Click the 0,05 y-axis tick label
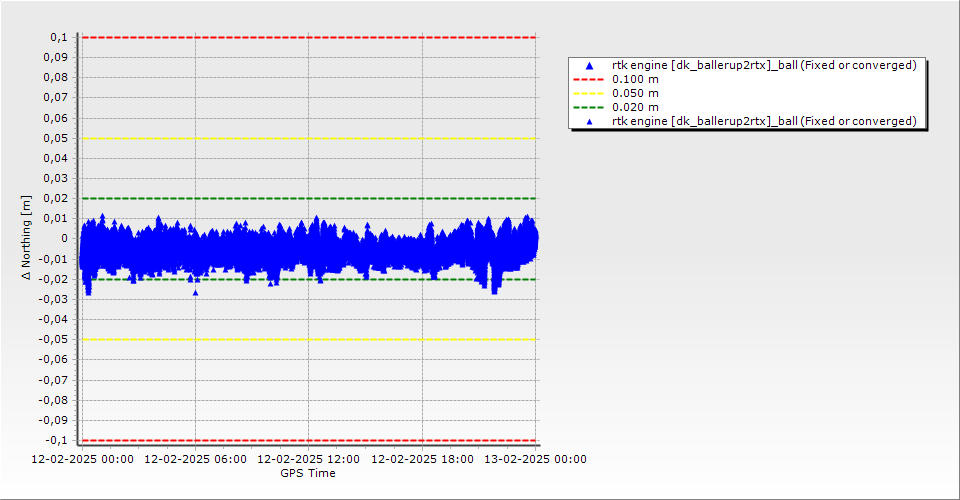The image size is (960, 500). click(54, 138)
